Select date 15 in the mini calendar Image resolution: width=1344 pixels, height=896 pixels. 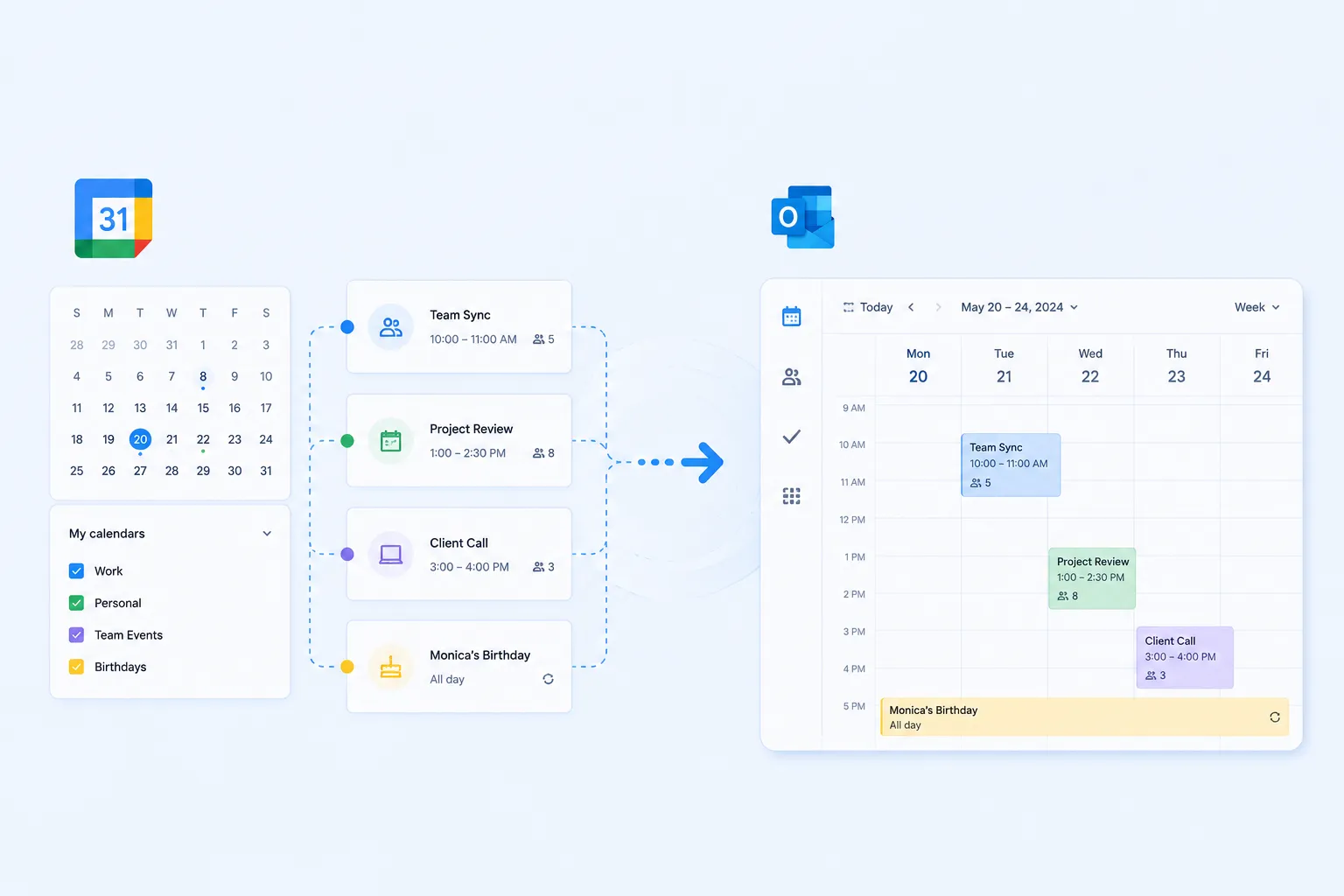coord(203,408)
